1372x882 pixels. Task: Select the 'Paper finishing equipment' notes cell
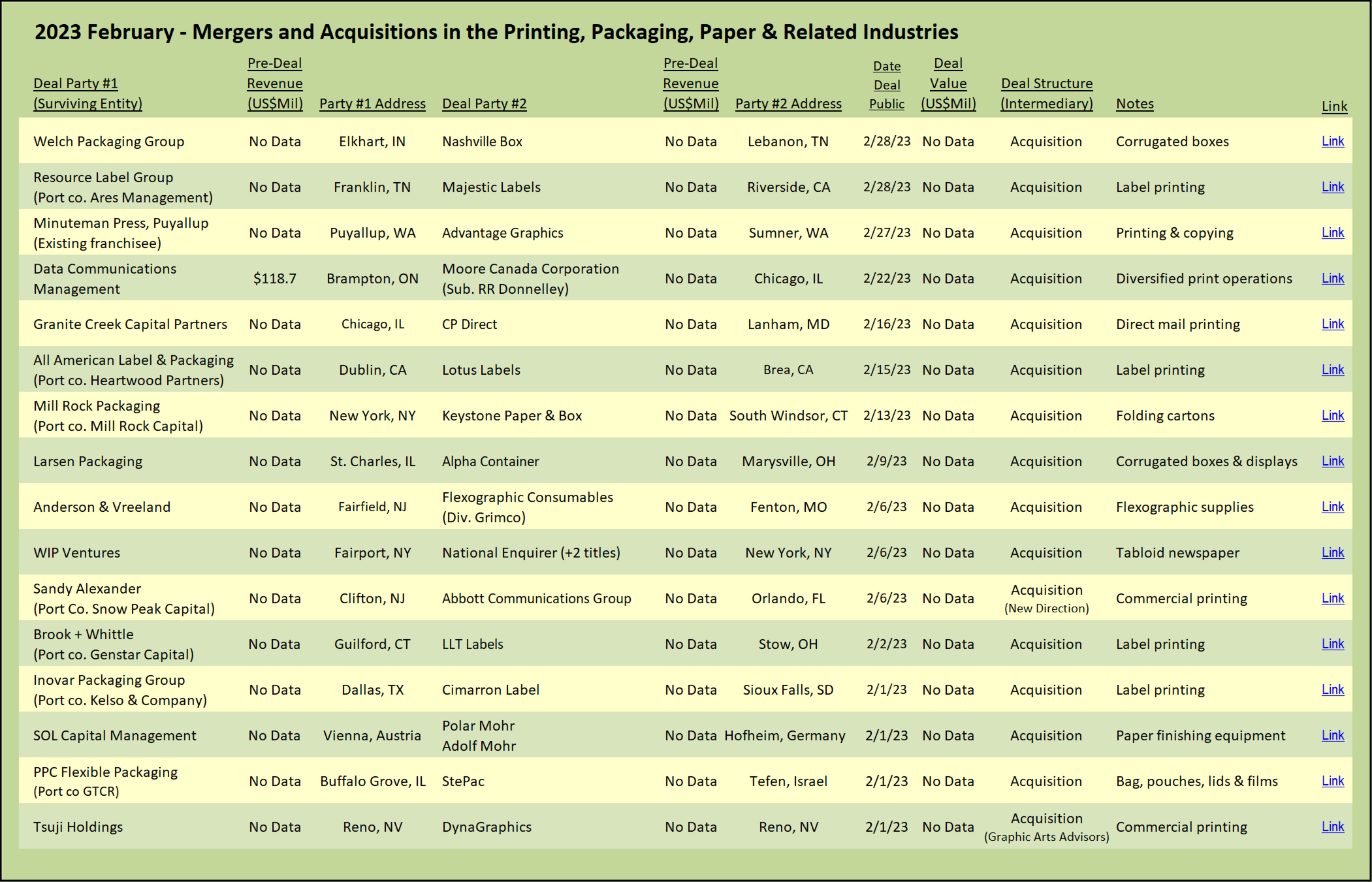[x=1200, y=736]
